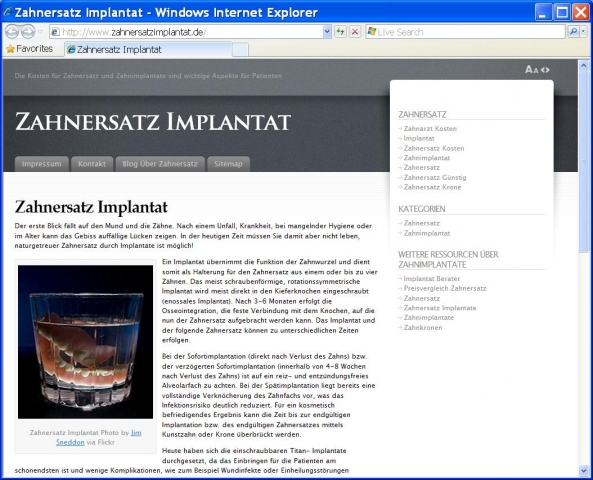Run search with the magnifier icon

573,32
